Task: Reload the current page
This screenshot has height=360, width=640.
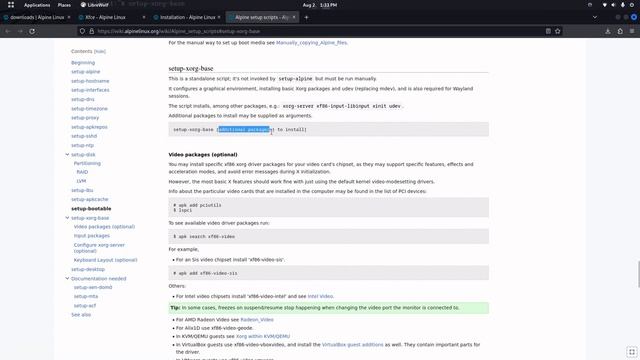Action: coord(32,31)
